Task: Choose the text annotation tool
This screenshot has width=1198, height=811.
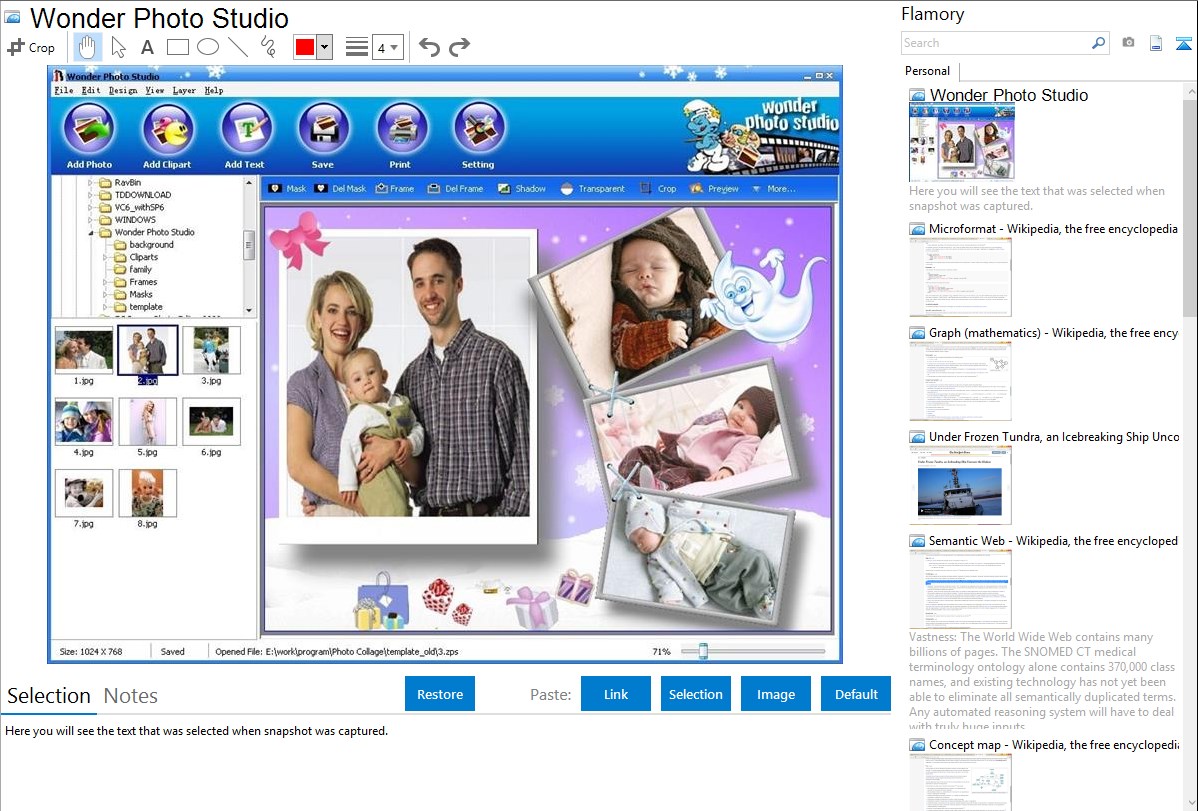Action: point(147,47)
